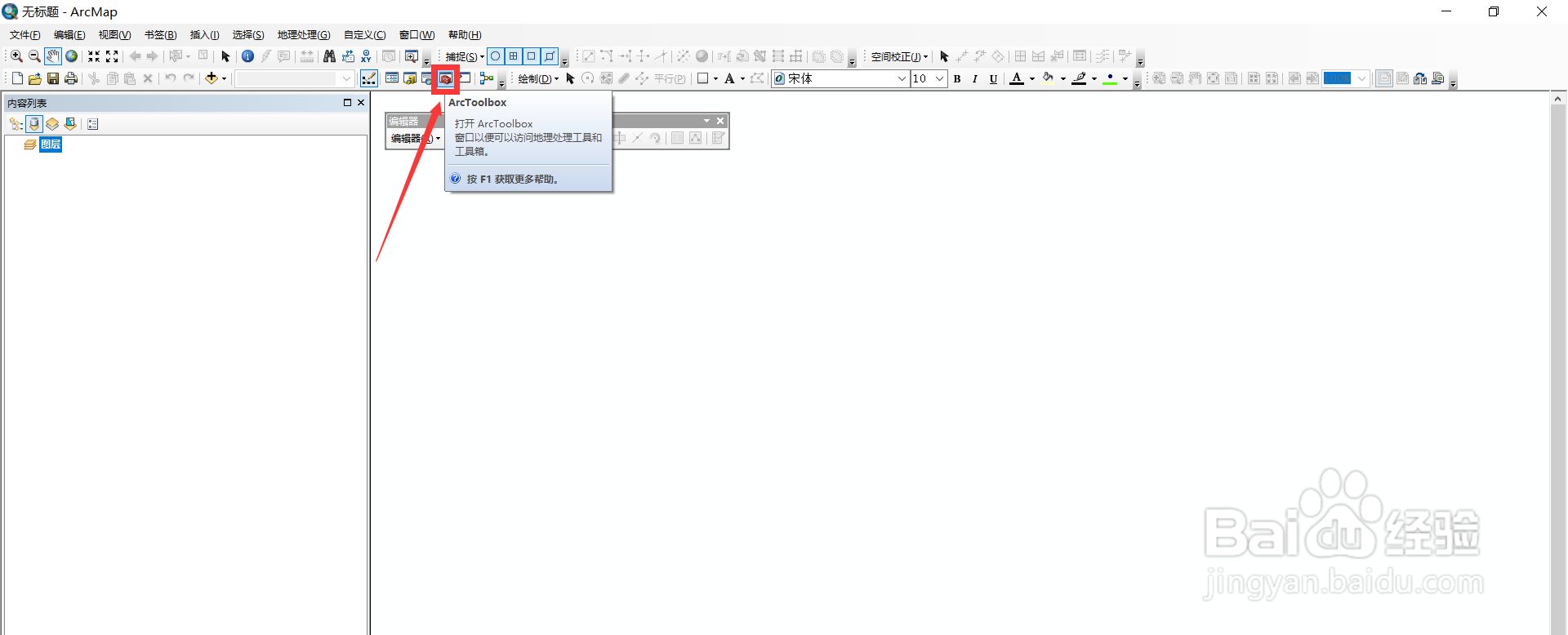The width and height of the screenshot is (1568, 635).
Task: Save the map document
Action: click(53, 78)
